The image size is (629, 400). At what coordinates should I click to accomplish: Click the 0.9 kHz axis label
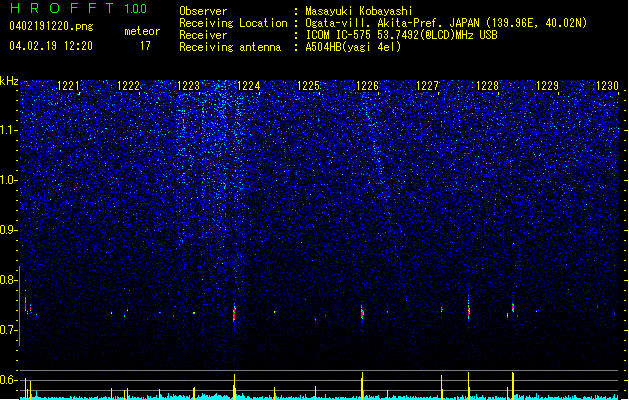pos(8,230)
